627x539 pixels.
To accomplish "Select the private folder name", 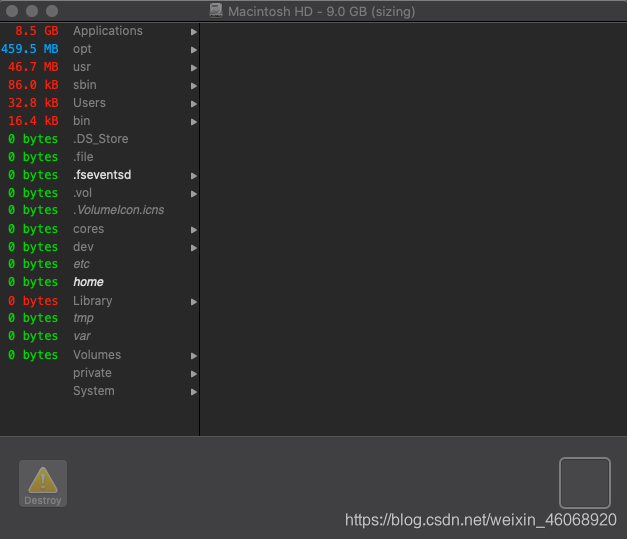I will (92, 373).
